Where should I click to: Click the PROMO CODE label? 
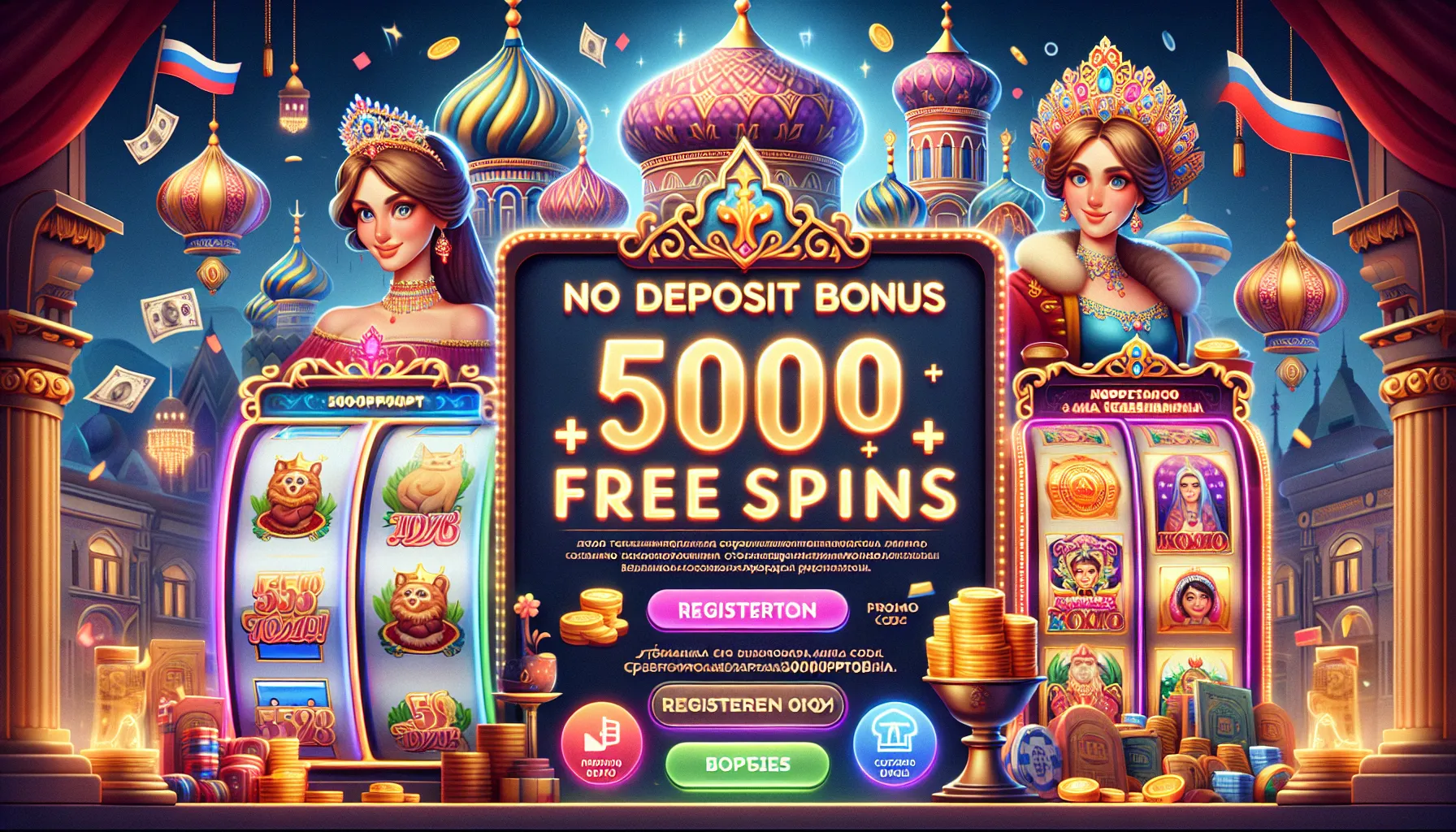click(892, 613)
